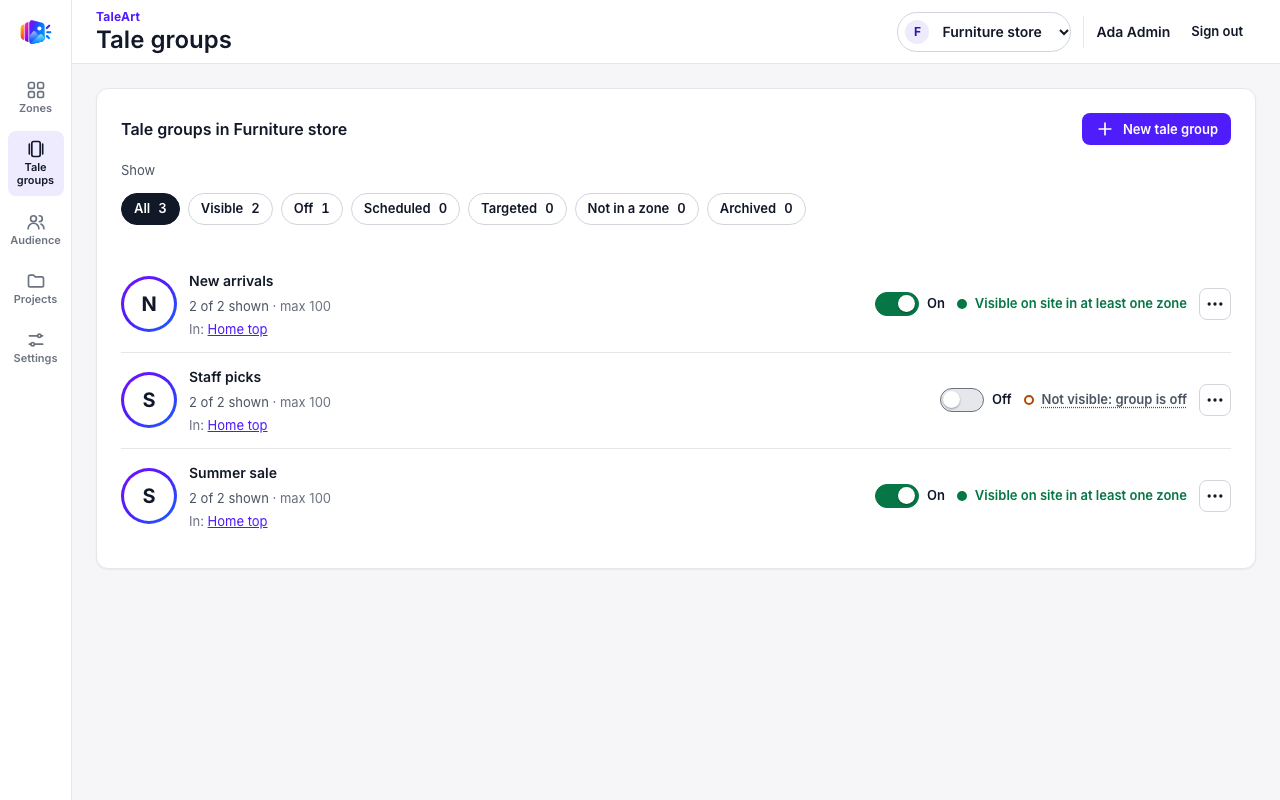Viewport: 1280px width, 800px height.
Task: Open the Furniture store selector dropdown
Action: (x=984, y=32)
